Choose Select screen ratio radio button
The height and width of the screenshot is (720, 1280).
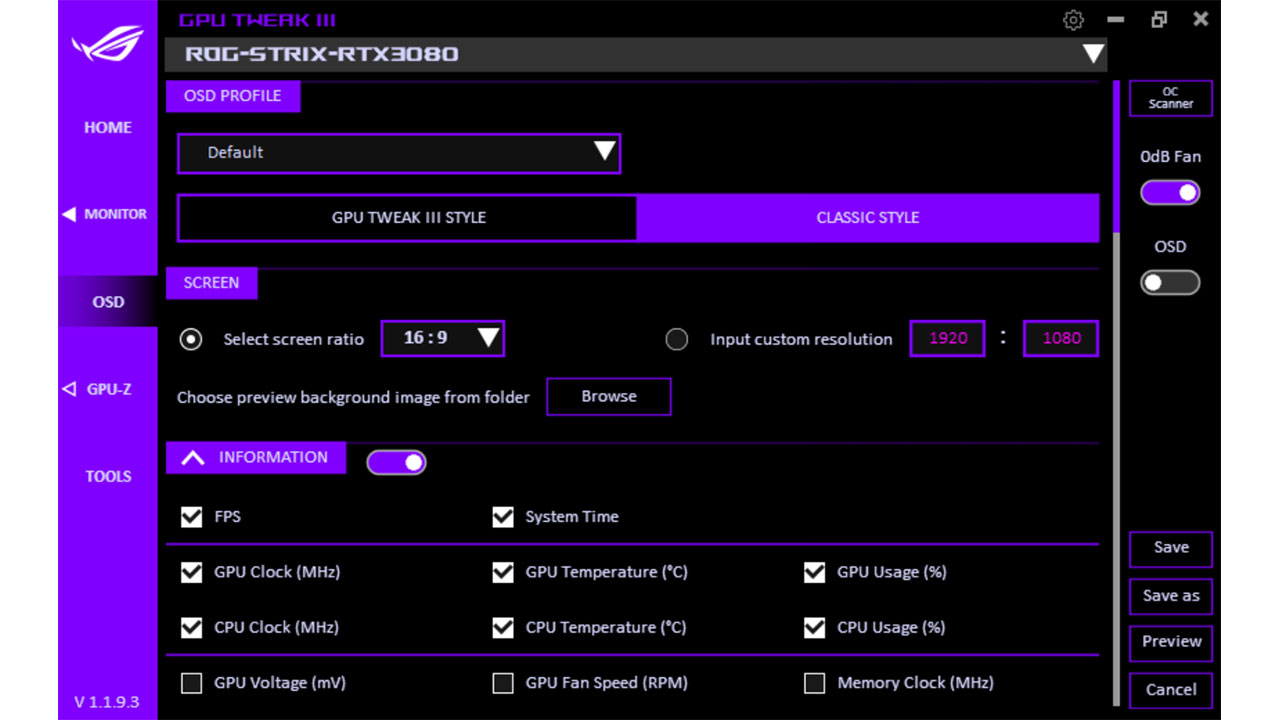pos(190,339)
